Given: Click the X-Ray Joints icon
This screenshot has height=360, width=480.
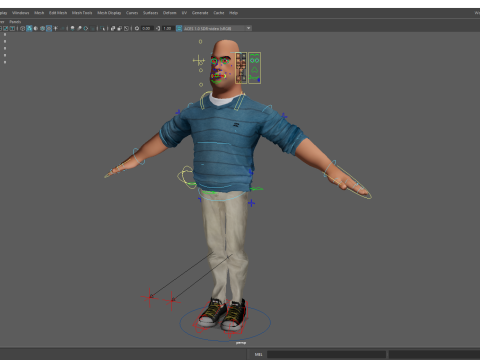Looking at the screenshot, I should click(126, 28).
